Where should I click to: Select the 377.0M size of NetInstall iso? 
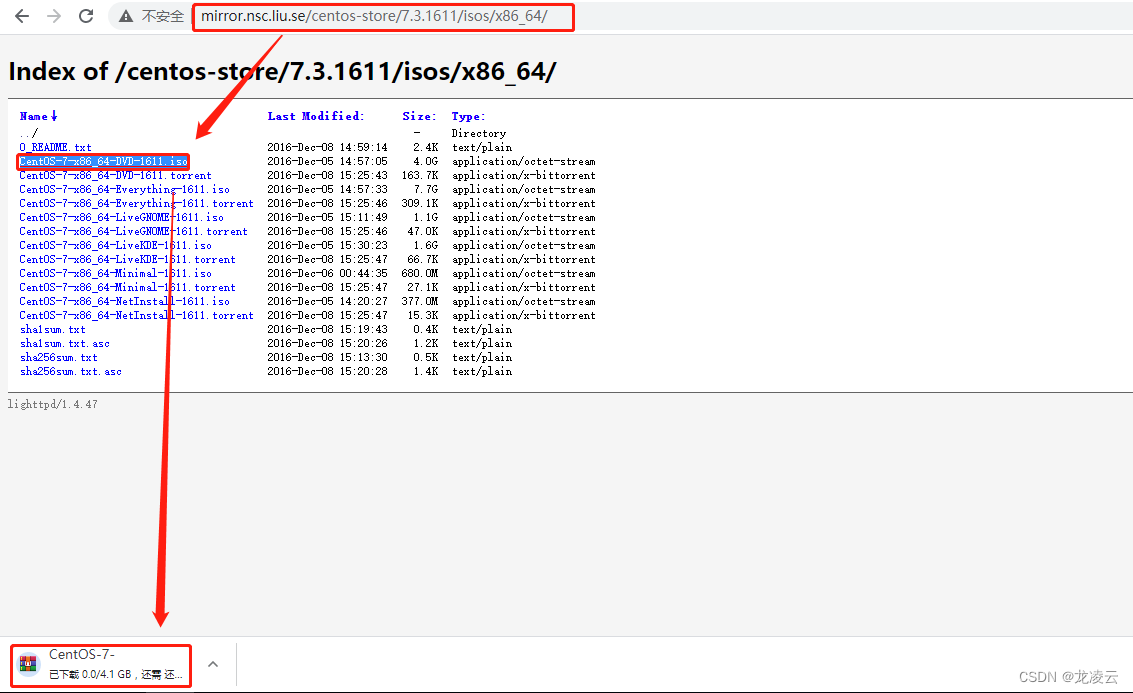point(420,301)
